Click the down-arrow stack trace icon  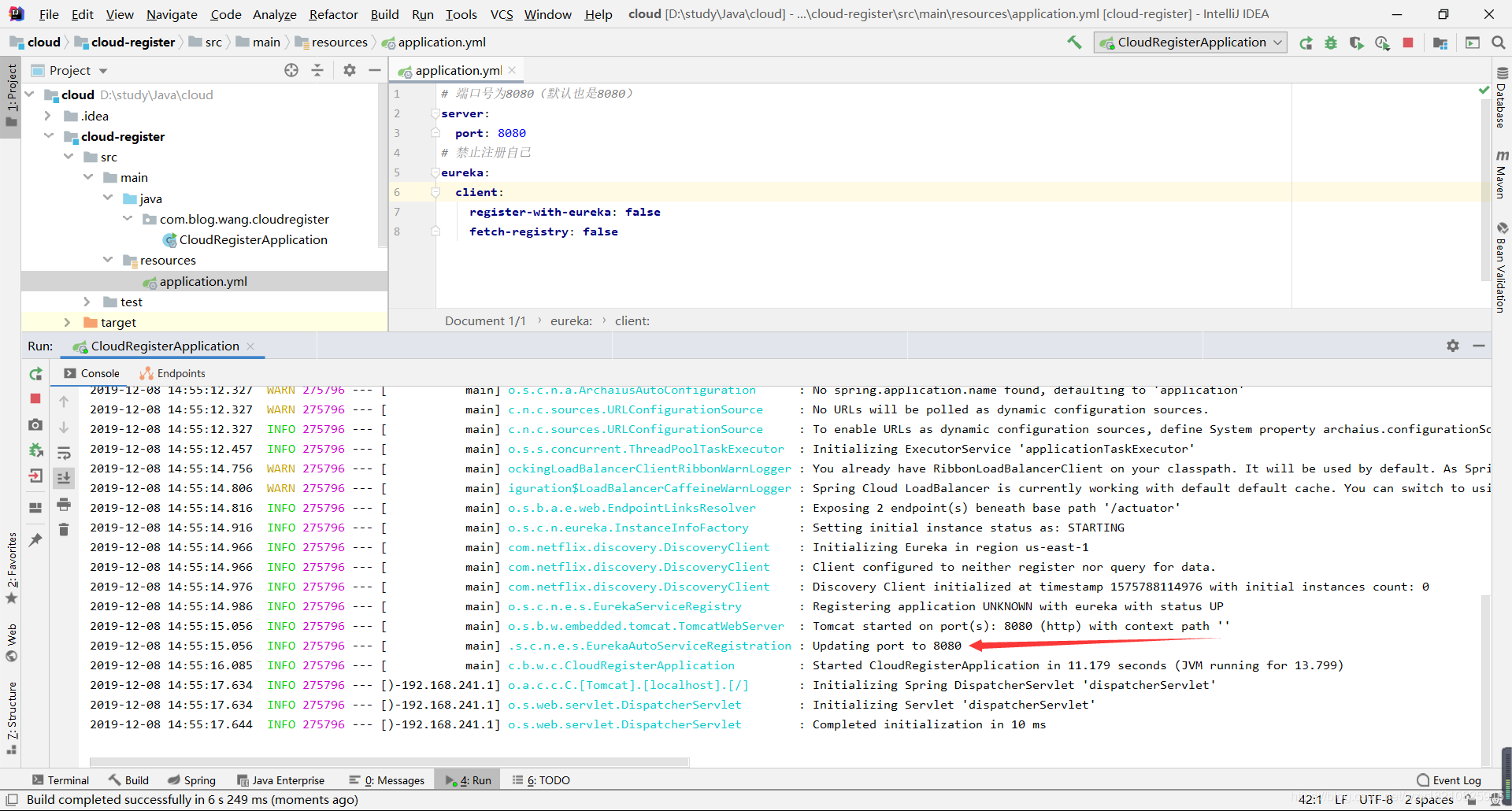pyautogui.click(x=64, y=428)
